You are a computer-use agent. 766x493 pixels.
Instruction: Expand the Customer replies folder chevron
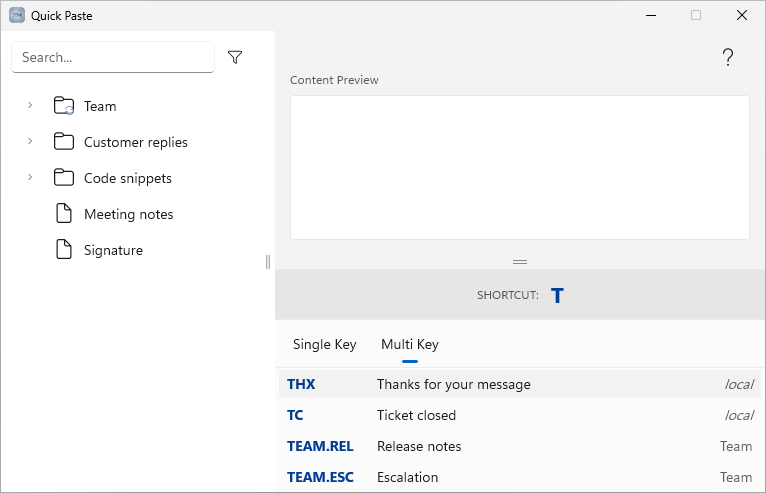pyautogui.click(x=30, y=141)
